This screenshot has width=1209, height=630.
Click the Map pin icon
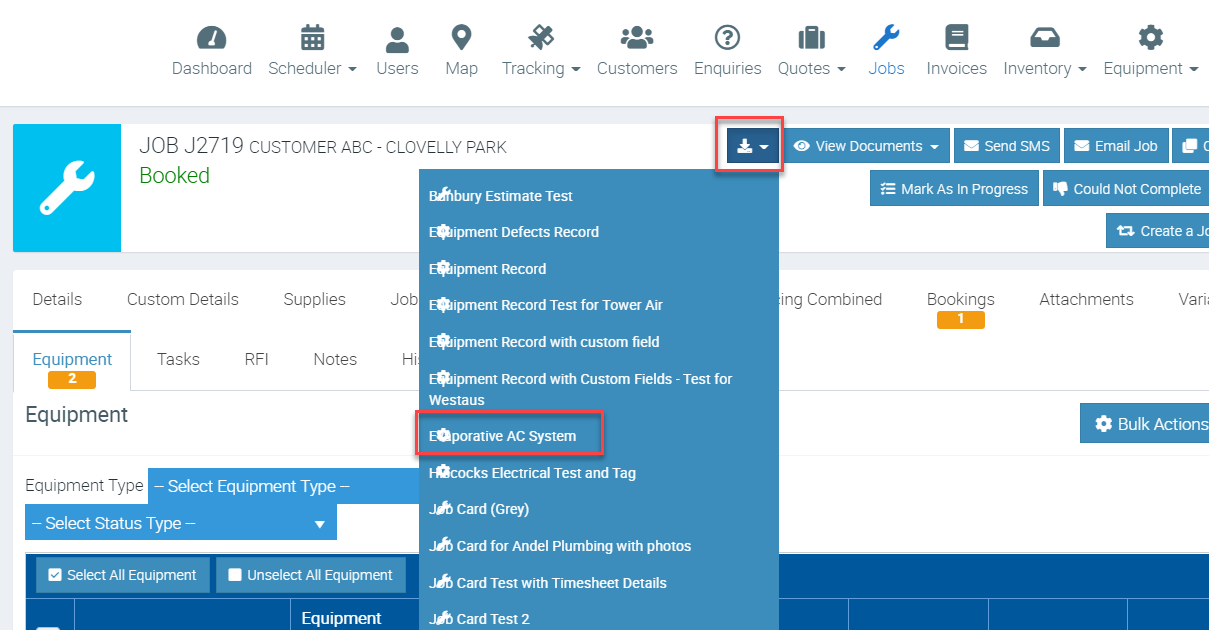coord(461,39)
